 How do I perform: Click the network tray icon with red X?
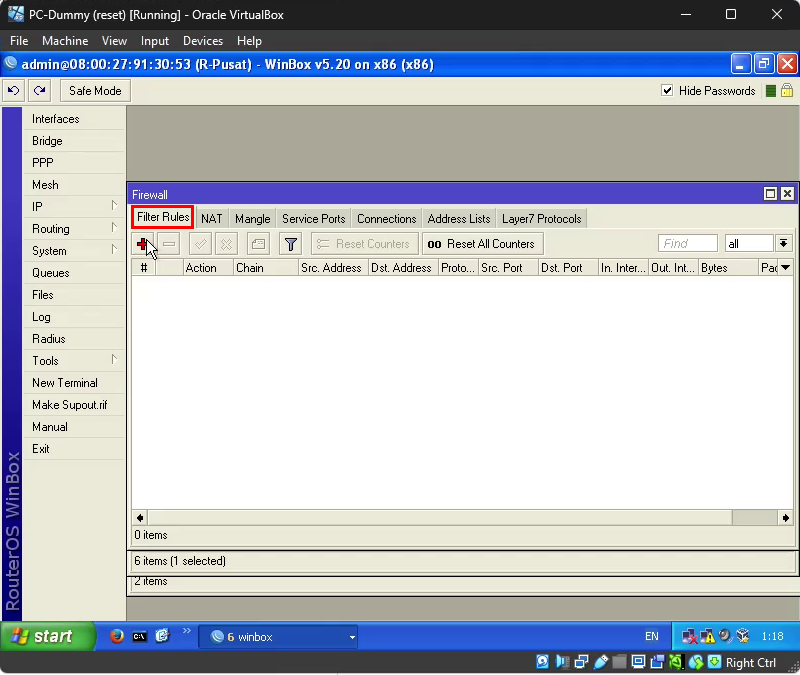(689, 636)
